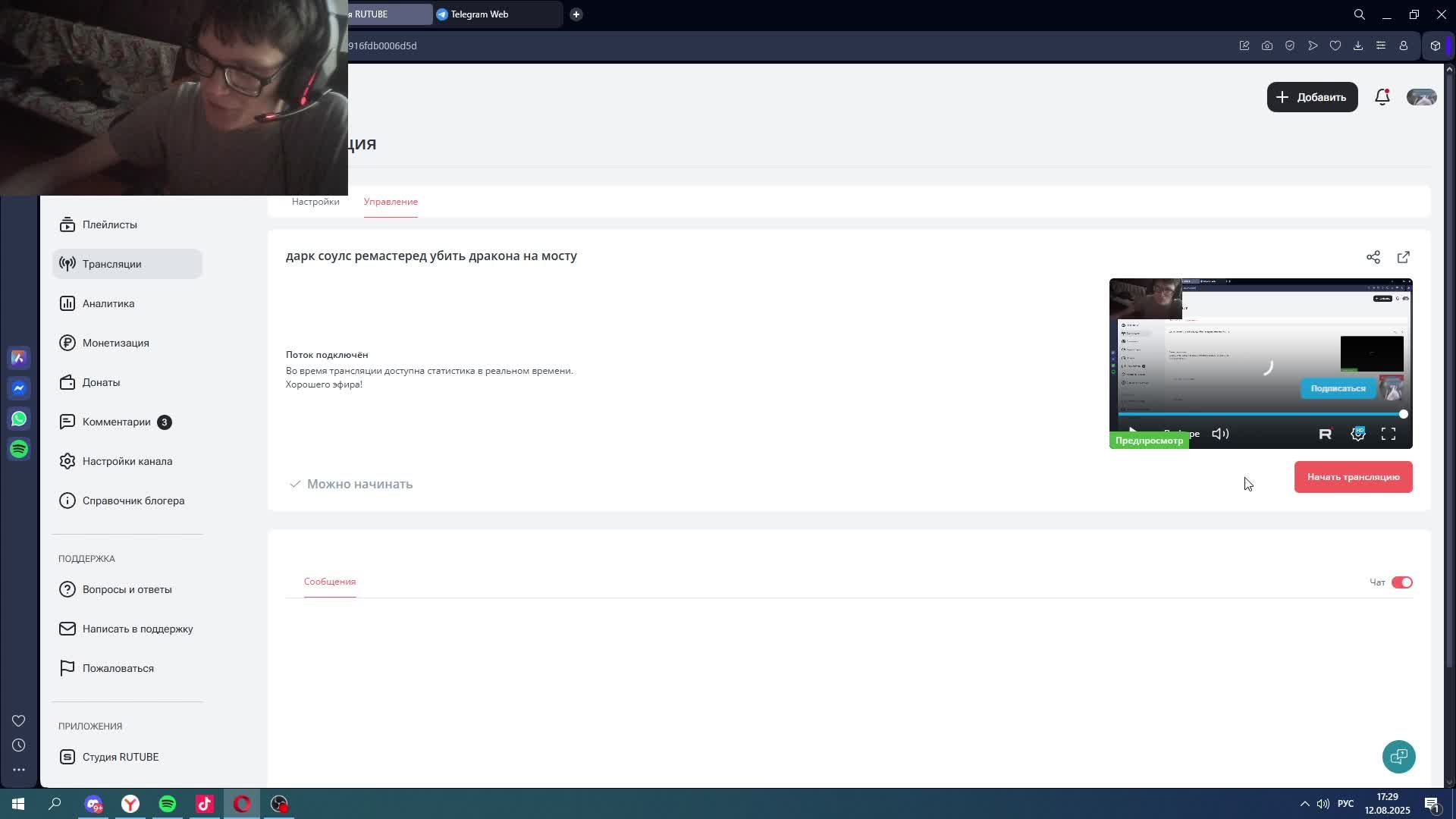Open the notifications bell
The width and height of the screenshot is (1456, 819).
[1382, 97]
